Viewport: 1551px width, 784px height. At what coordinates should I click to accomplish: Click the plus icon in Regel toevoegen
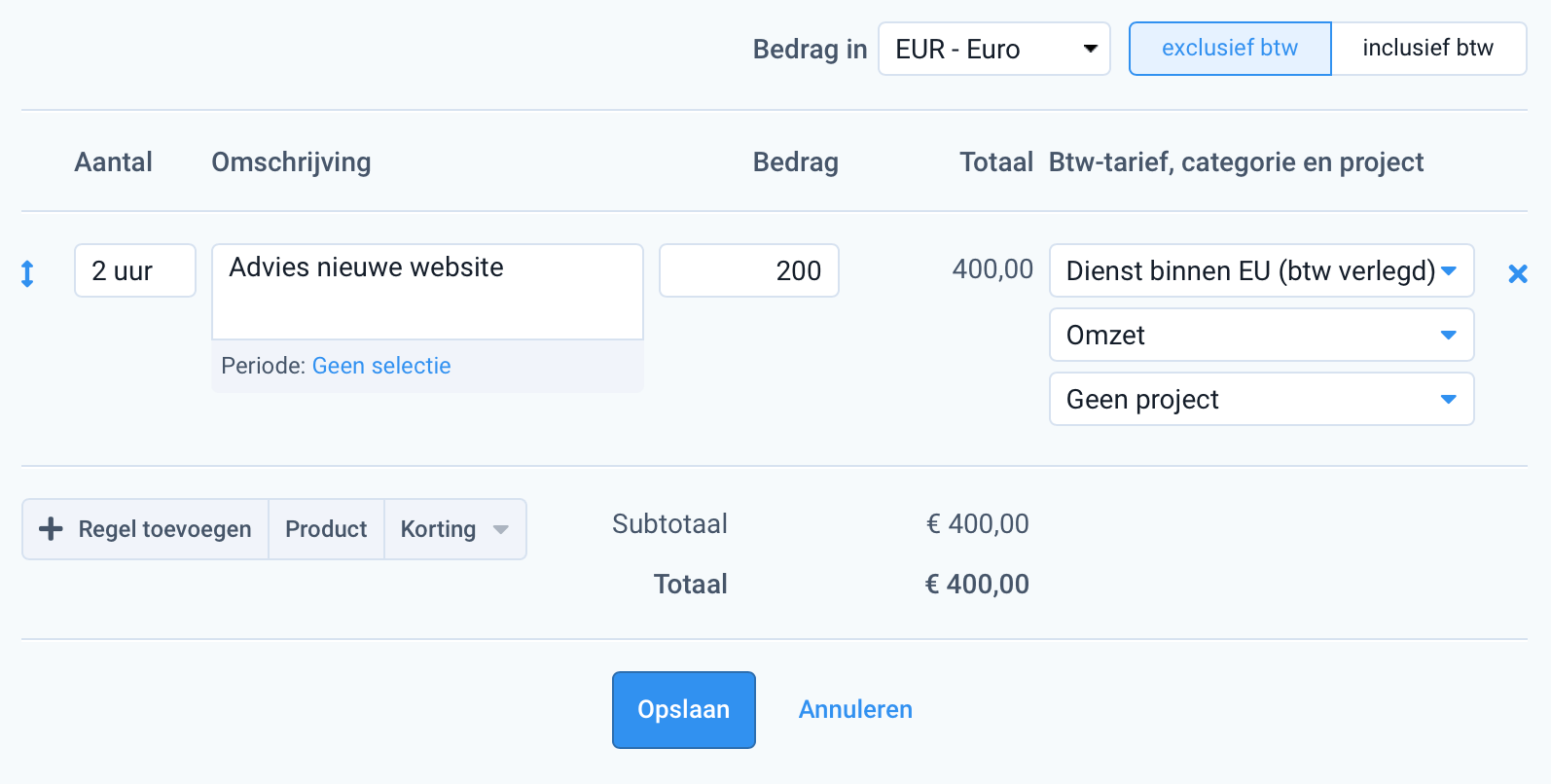[x=51, y=529]
